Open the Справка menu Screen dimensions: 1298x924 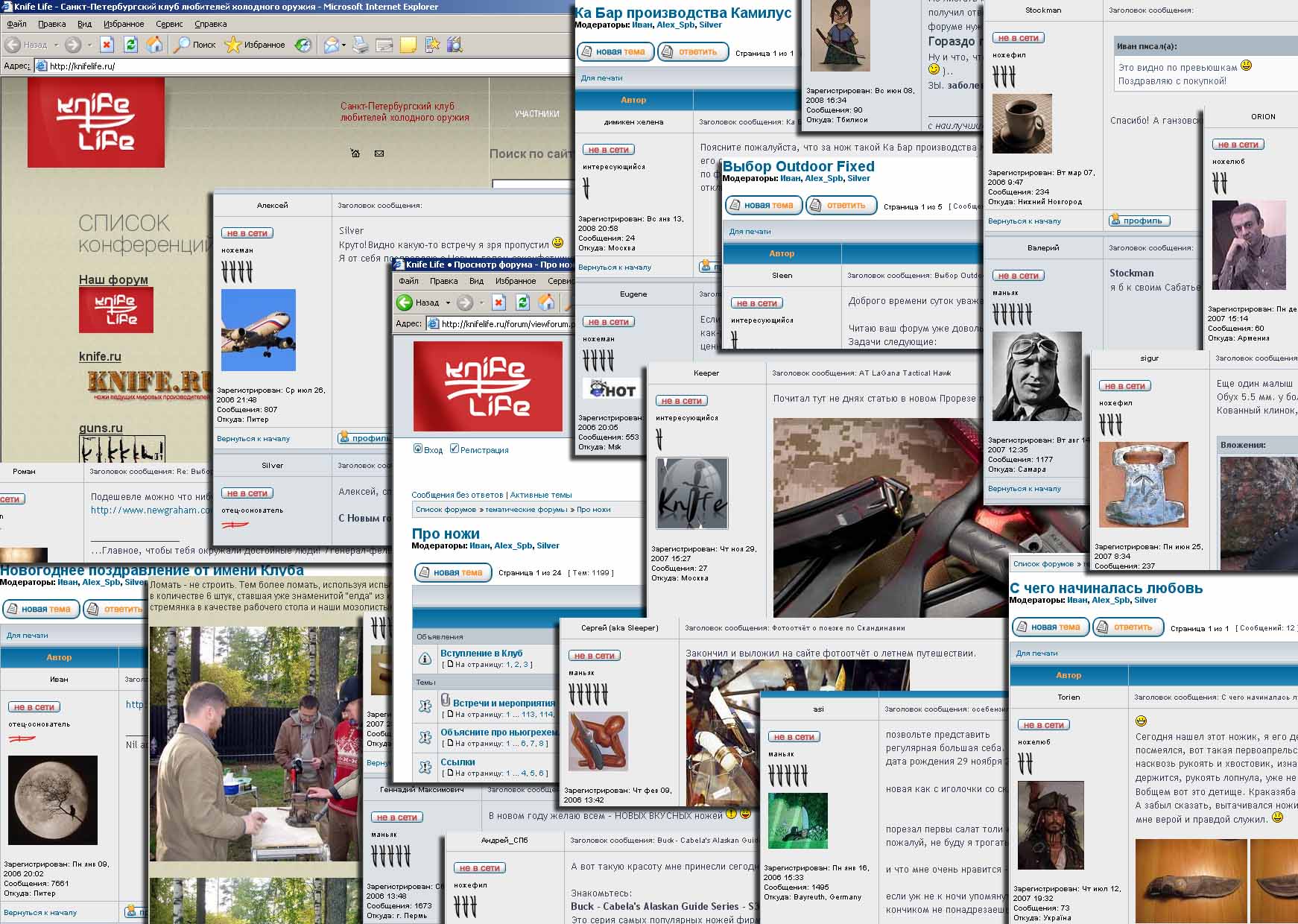(x=210, y=24)
